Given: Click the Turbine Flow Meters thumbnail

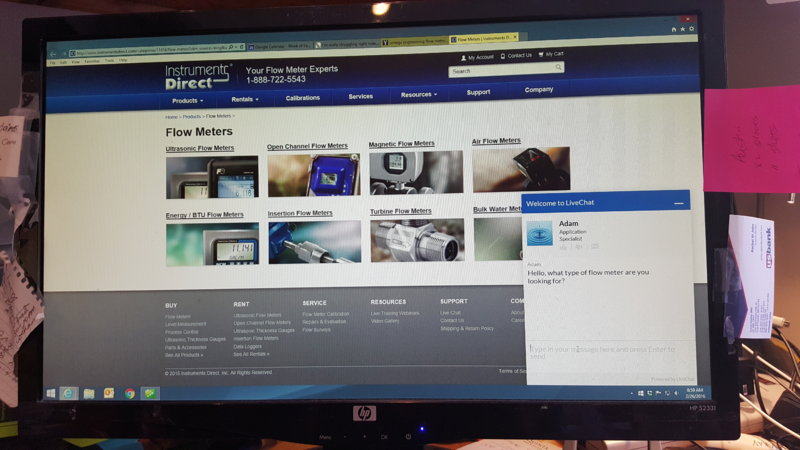Looking at the screenshot, I should tap(417, 240).
